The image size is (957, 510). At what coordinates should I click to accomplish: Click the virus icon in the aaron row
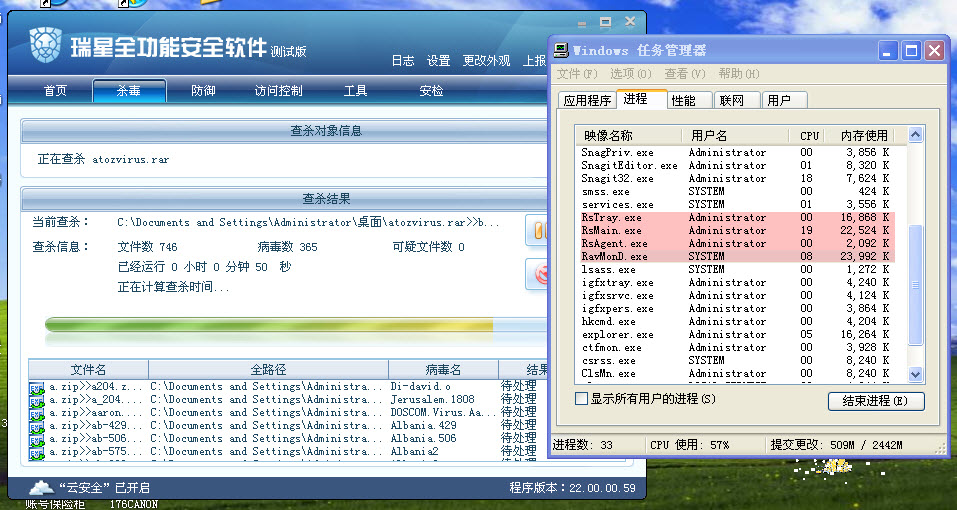[37, 413]
